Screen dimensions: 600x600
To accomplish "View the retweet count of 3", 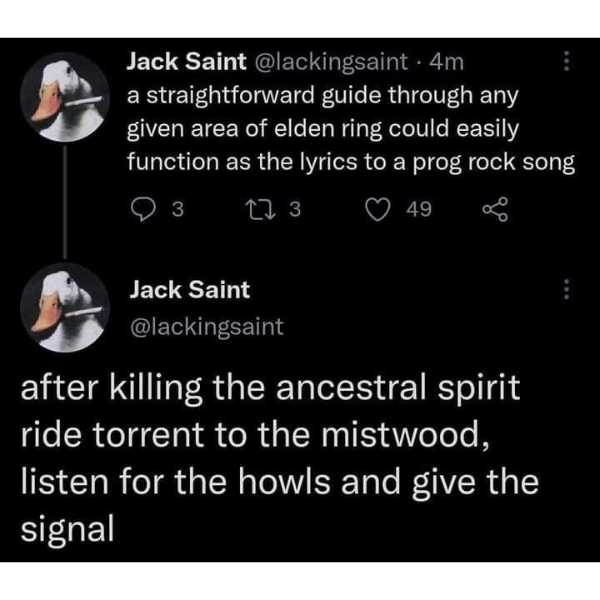I will pos(295,209).
